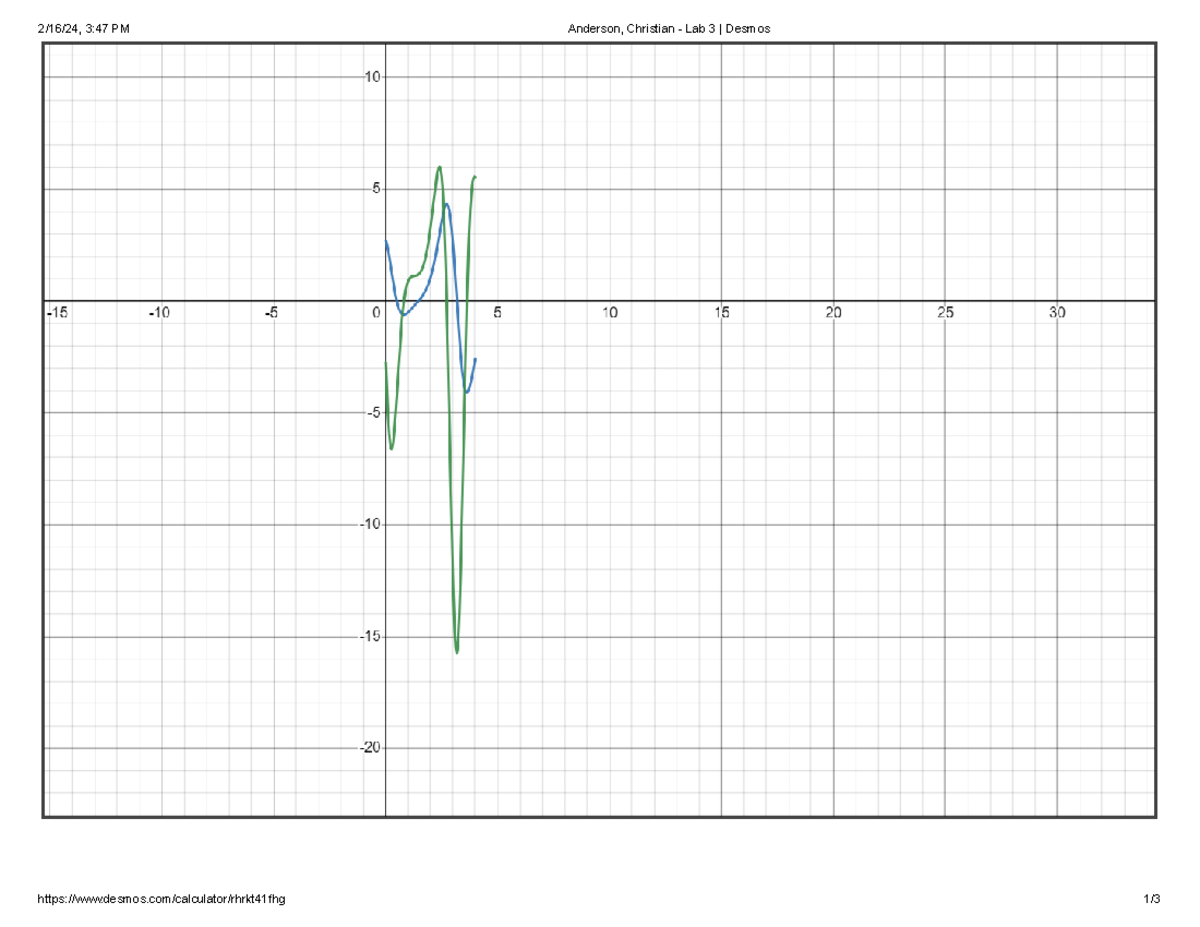
Task: Click the -15 label on the x-axis
Action: pos(57,313)
